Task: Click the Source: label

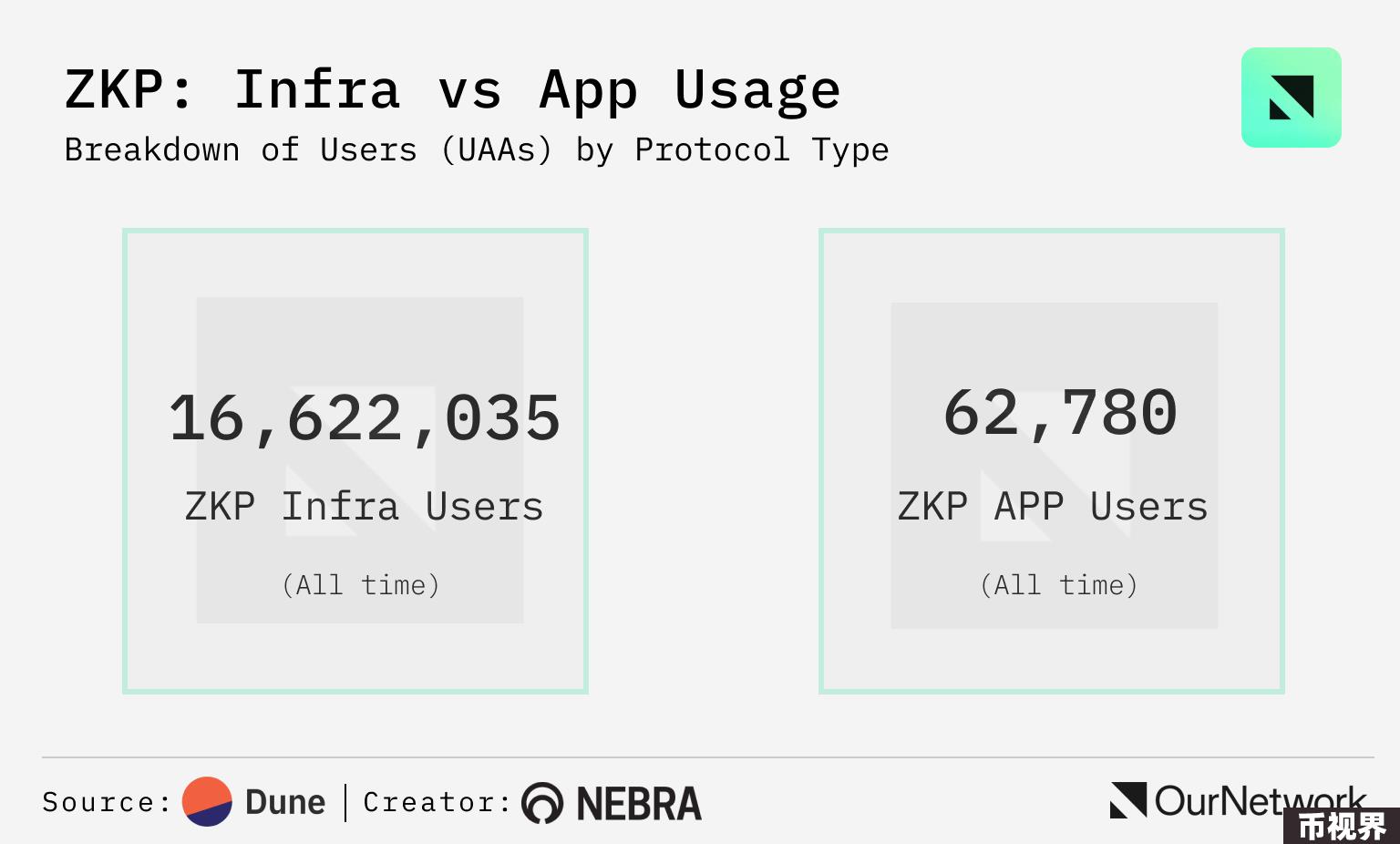Action: tap(108, 802)
